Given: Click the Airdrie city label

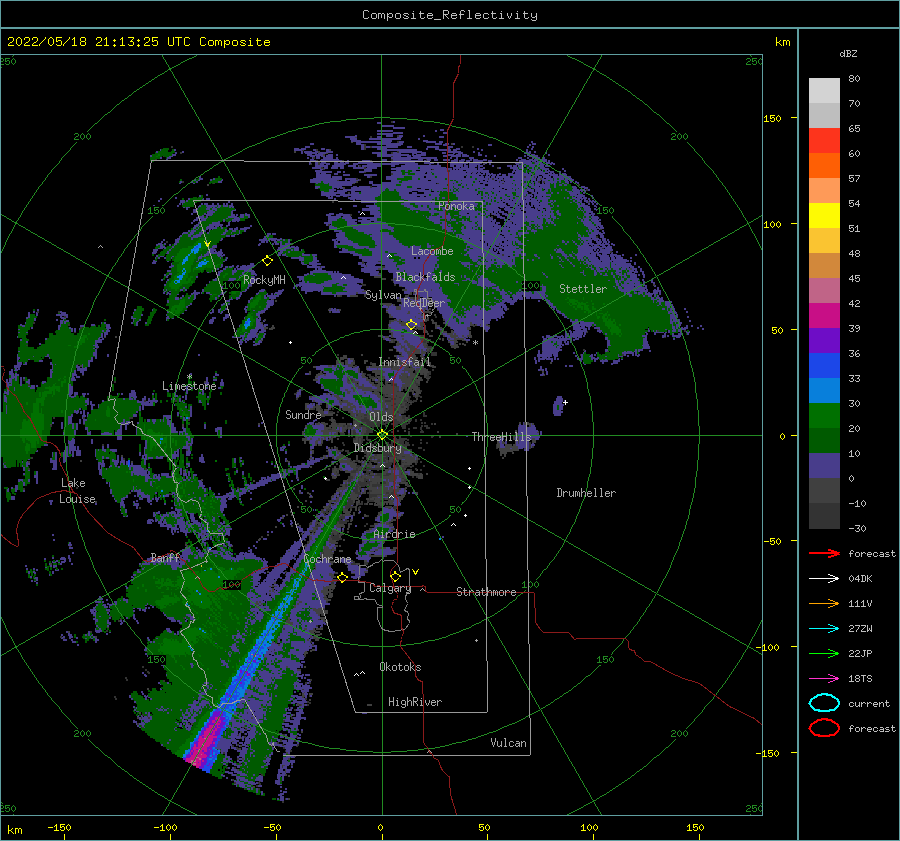Looking at the screenshot, I should (394, 534).
